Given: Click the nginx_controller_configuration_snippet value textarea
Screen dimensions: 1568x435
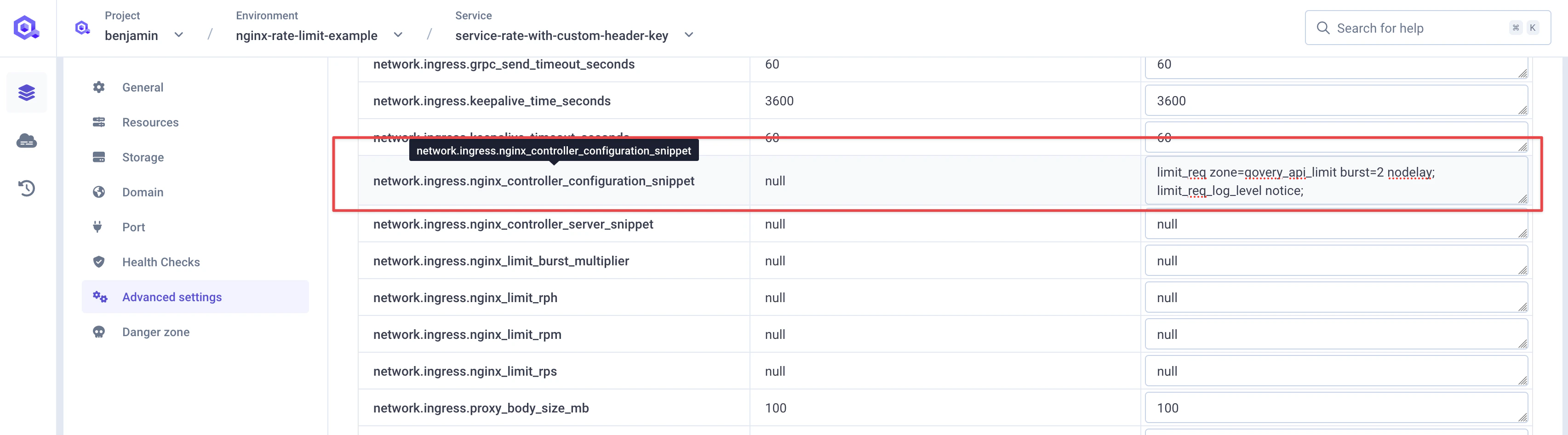Looking at the screenshot, I should 1336,181.
